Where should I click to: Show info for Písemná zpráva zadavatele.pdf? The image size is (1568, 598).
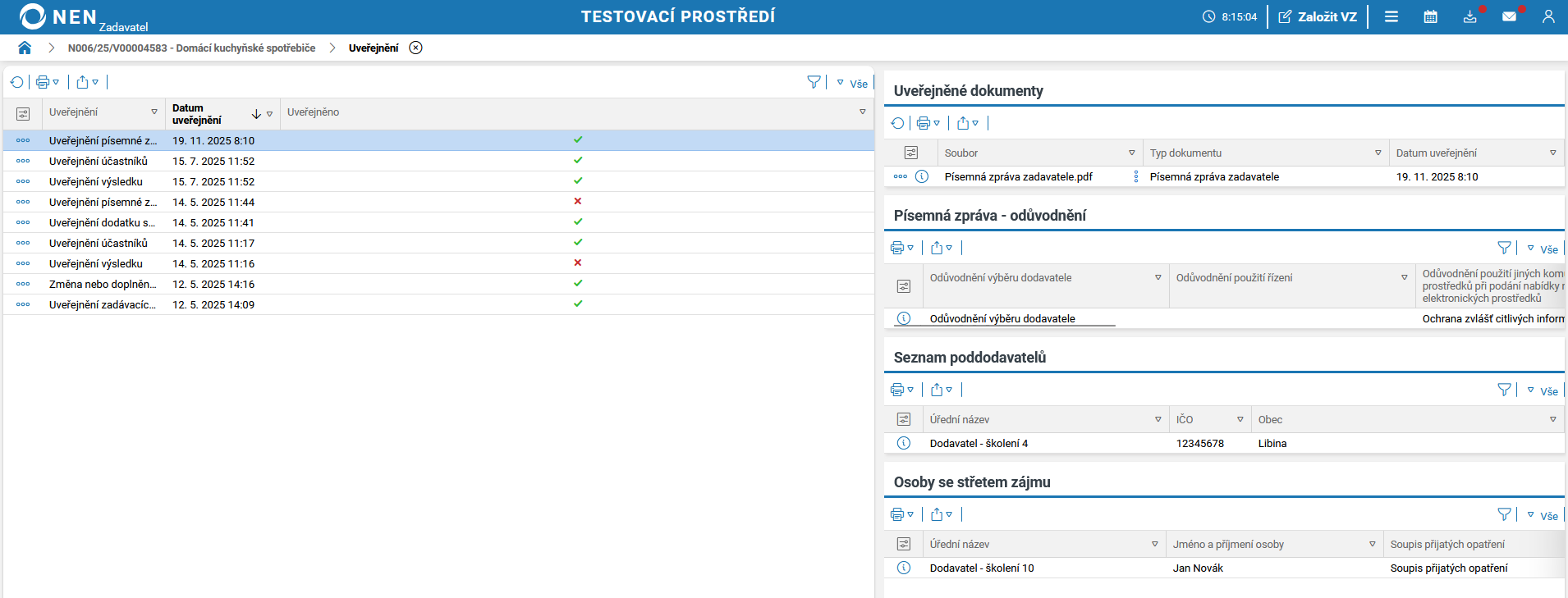click(922, 176)
